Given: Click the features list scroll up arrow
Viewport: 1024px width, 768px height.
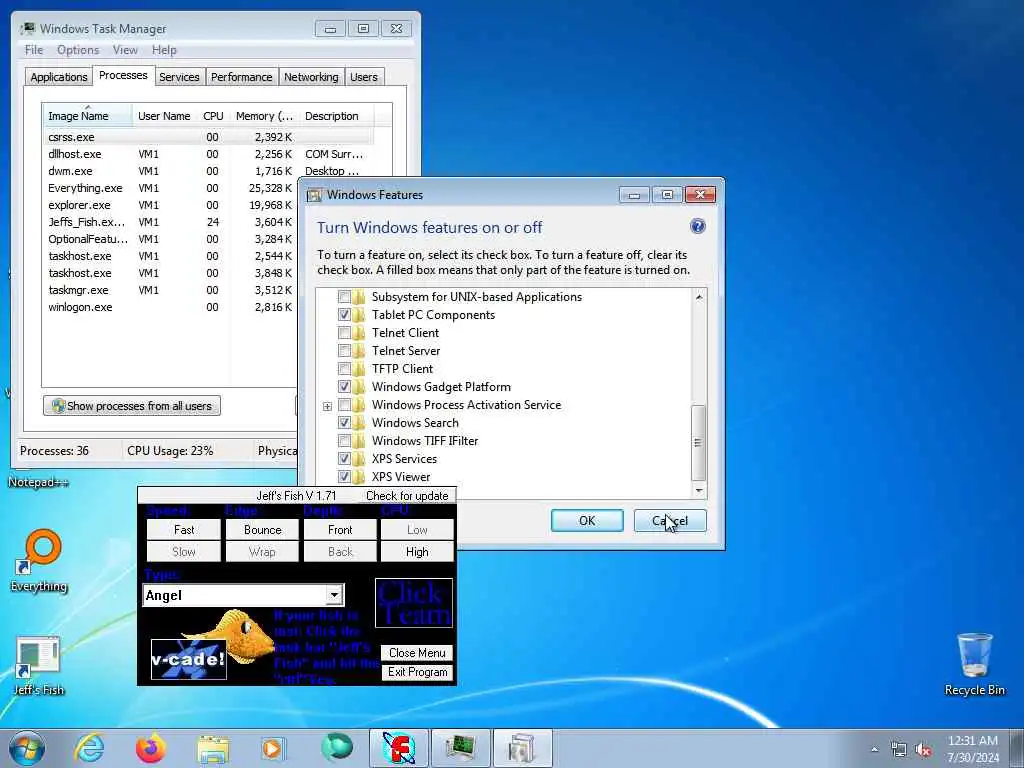Looking at the screenshot, I should pos(699,296).
